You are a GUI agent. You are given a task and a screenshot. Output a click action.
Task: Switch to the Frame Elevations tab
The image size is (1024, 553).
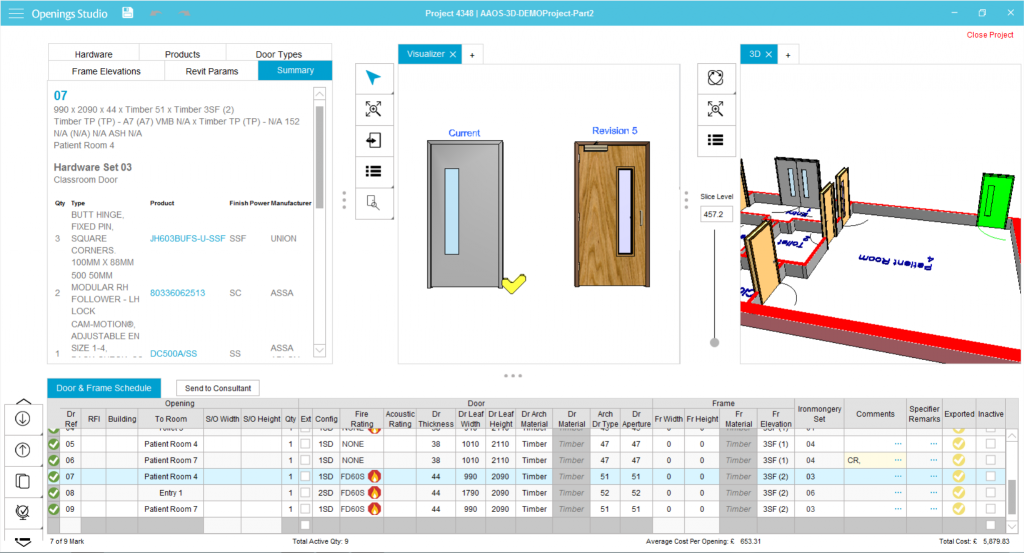(x=106, y=71)
